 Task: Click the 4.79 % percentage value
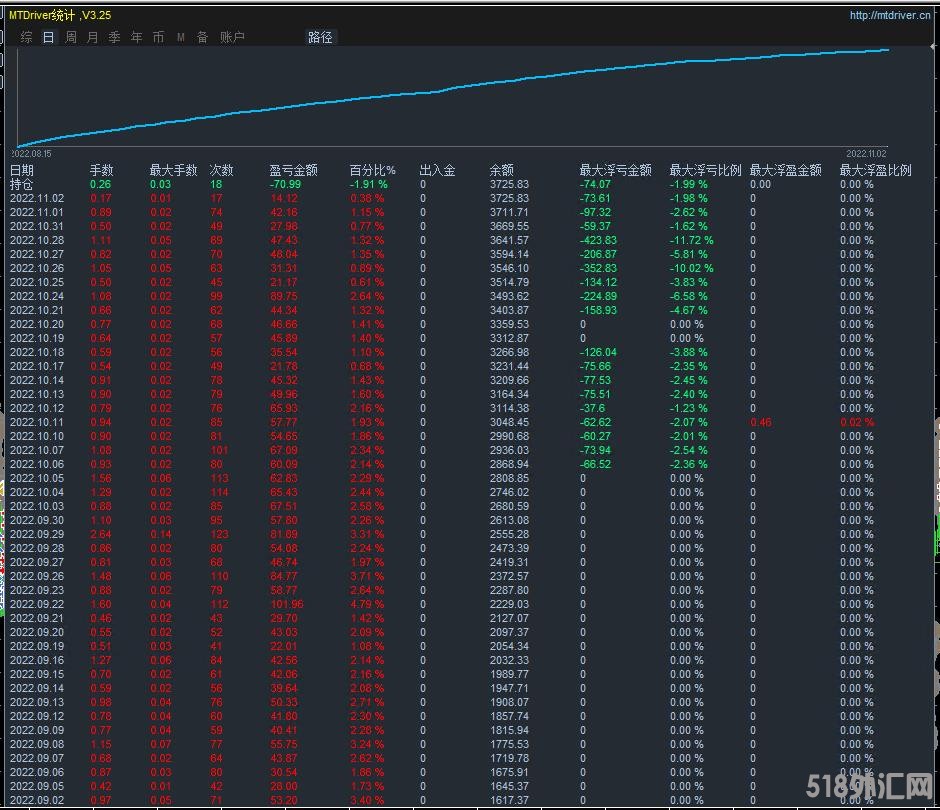pos(367,604)
